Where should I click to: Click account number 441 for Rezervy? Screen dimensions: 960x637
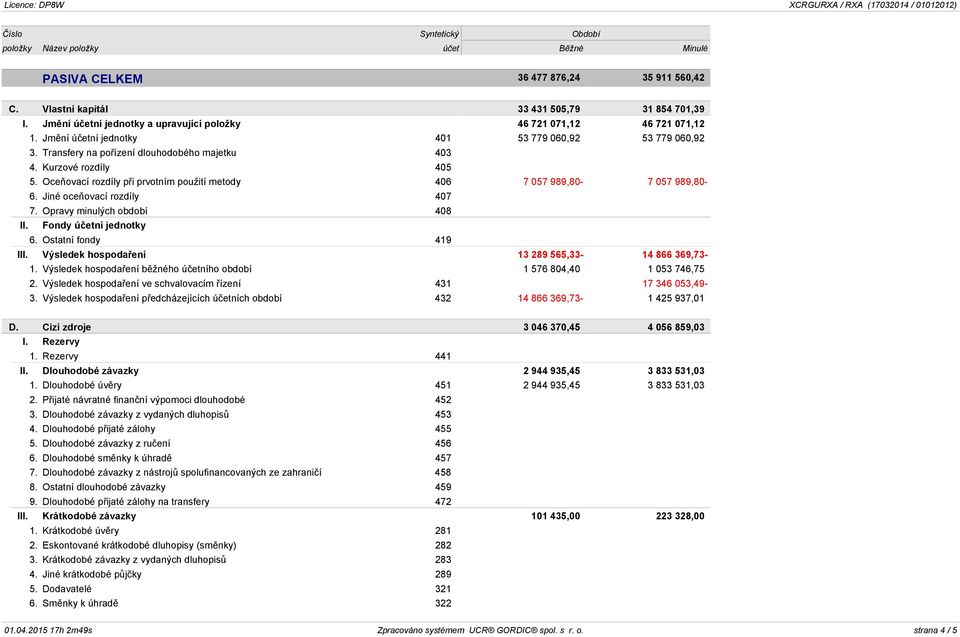pyautogui.click(x=443, y=356)
